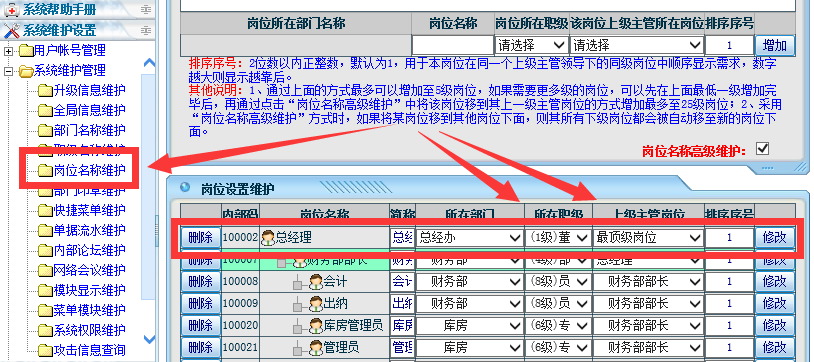The height and width of the screenshot is (362, 814).
Task: Click folder icon beside 攻击信息查询
Action: click(45, 350)
